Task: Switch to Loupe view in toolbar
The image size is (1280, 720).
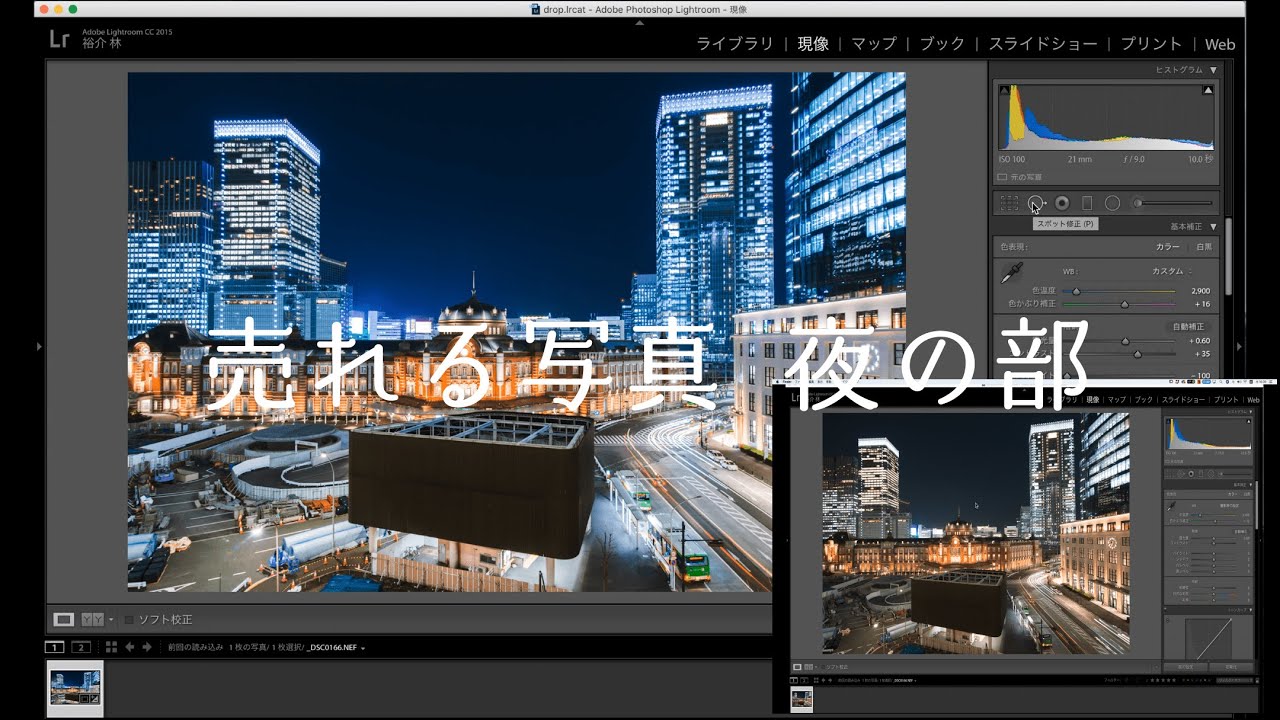Action: [64, 619]
